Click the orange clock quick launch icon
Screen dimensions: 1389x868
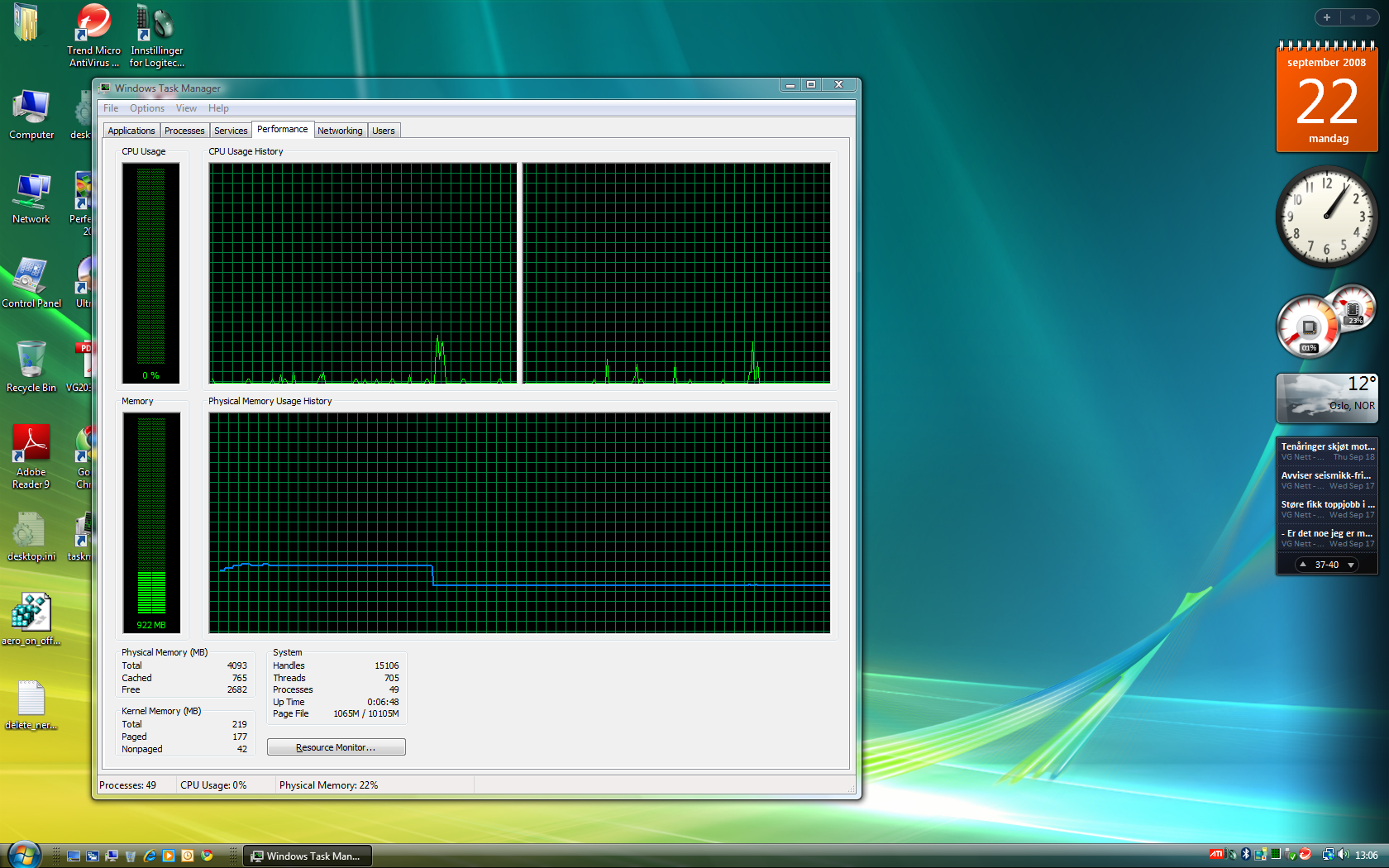coord(188,856)
